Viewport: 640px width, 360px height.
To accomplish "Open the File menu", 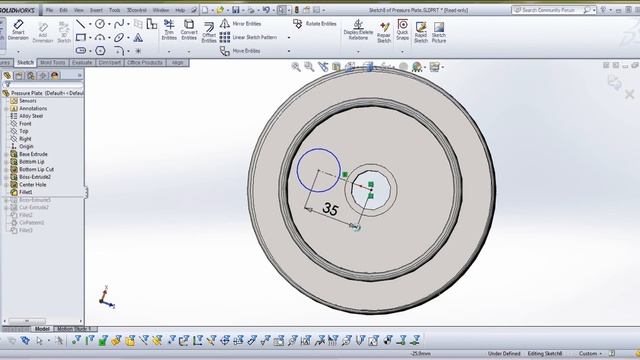I will [49, 10].
